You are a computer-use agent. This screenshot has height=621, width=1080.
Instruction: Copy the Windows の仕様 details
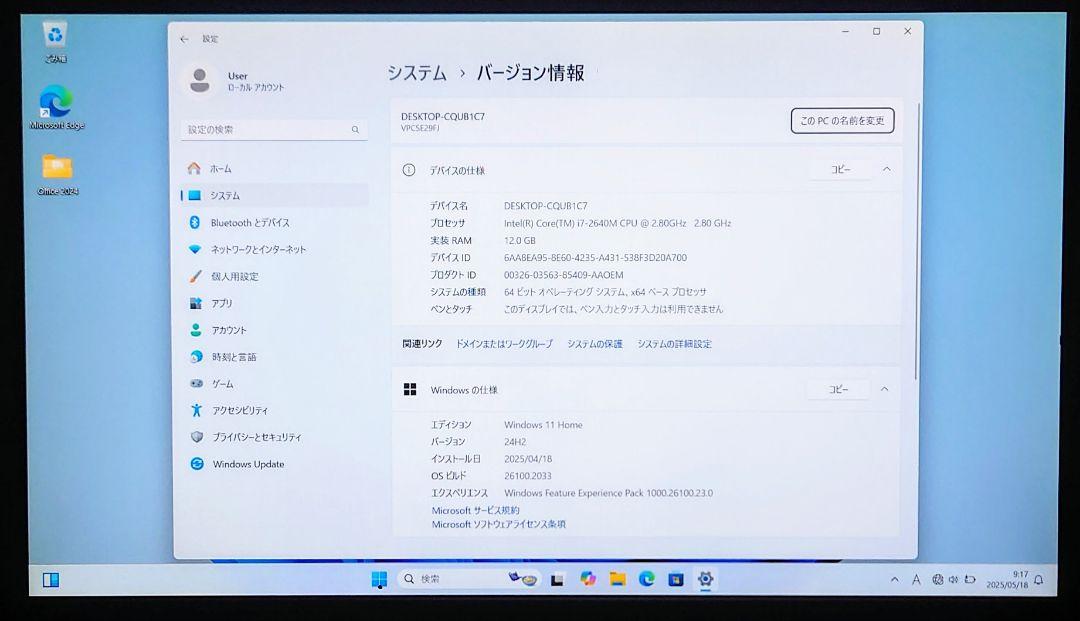click(838, 390)
